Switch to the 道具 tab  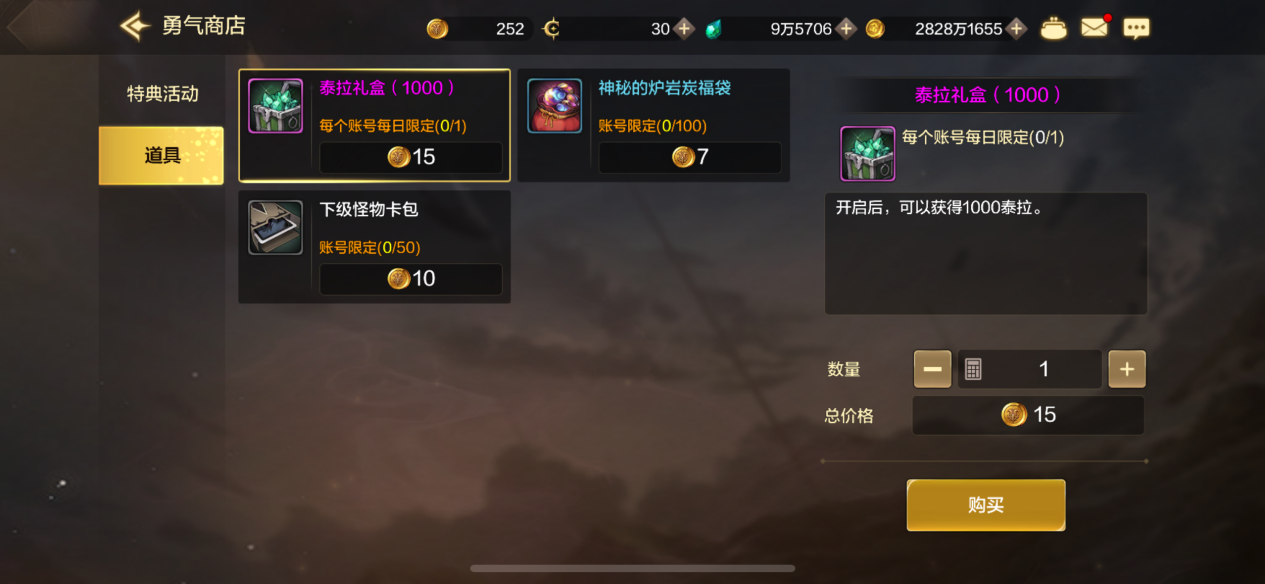[162, 155]
